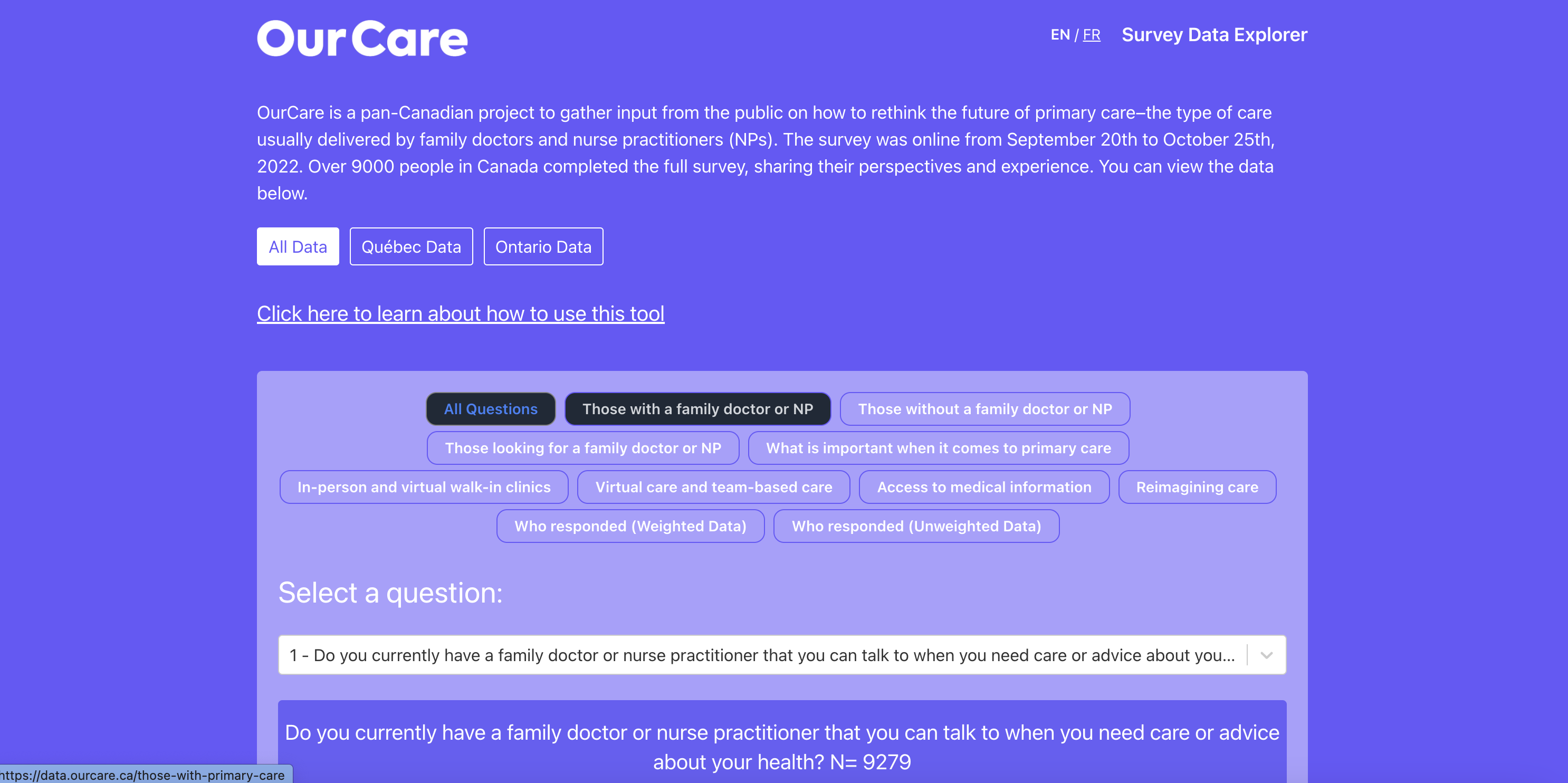Select 'Virtual care and team-based care' icon
Screen dimensions: 1568x783
click(x=714, y=487)
